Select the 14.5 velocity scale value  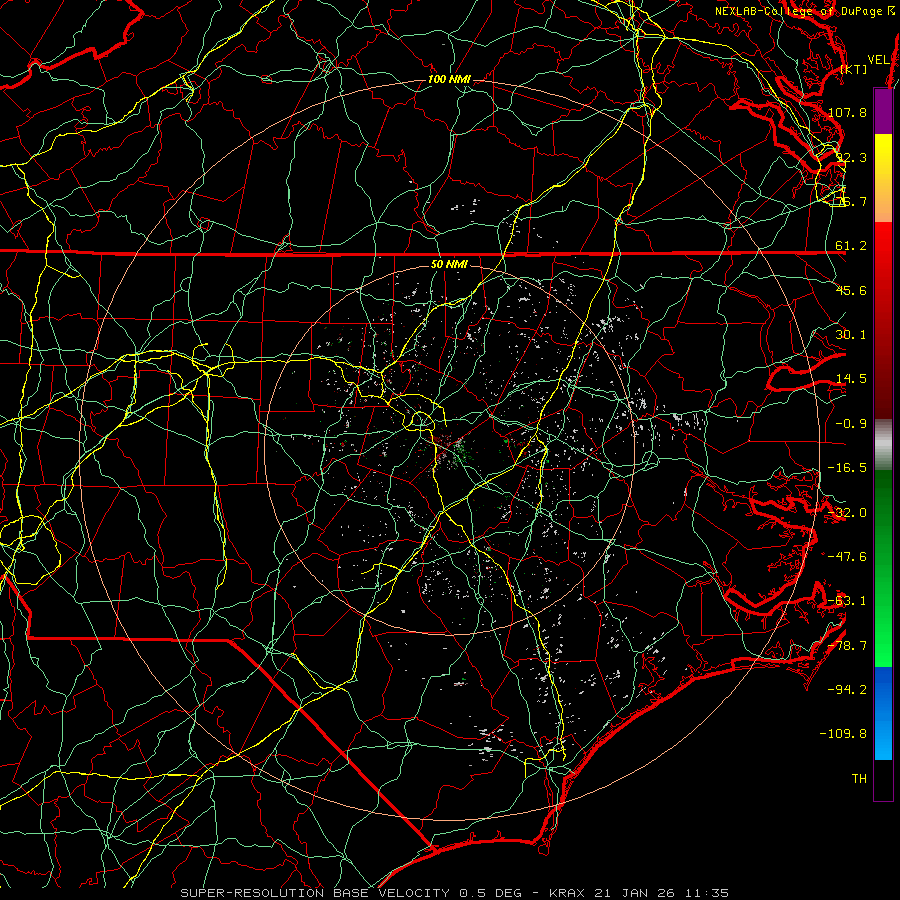851,379
